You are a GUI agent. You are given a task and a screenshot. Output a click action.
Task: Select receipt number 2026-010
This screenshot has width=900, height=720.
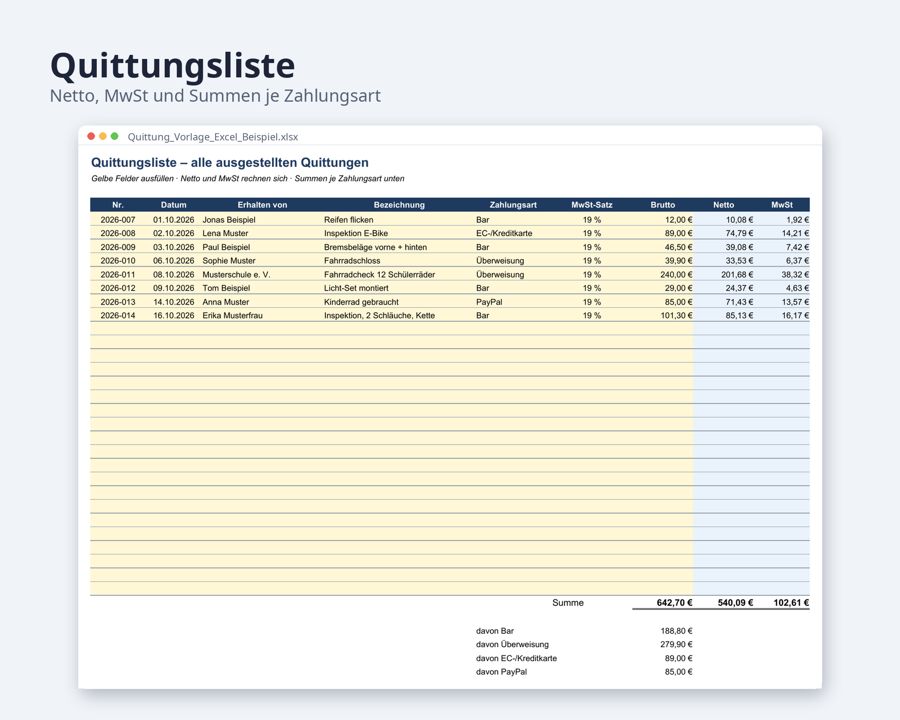click(x=118, y=261)
